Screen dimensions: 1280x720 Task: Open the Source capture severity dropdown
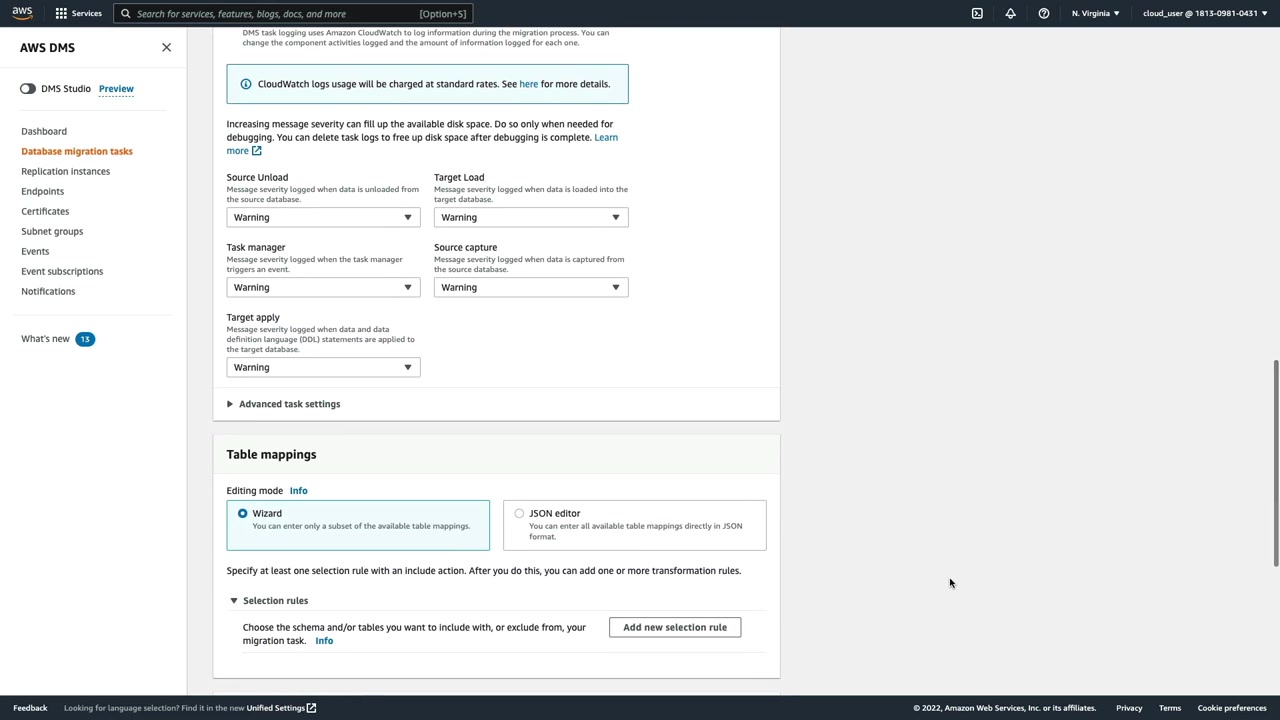point(531,287)
